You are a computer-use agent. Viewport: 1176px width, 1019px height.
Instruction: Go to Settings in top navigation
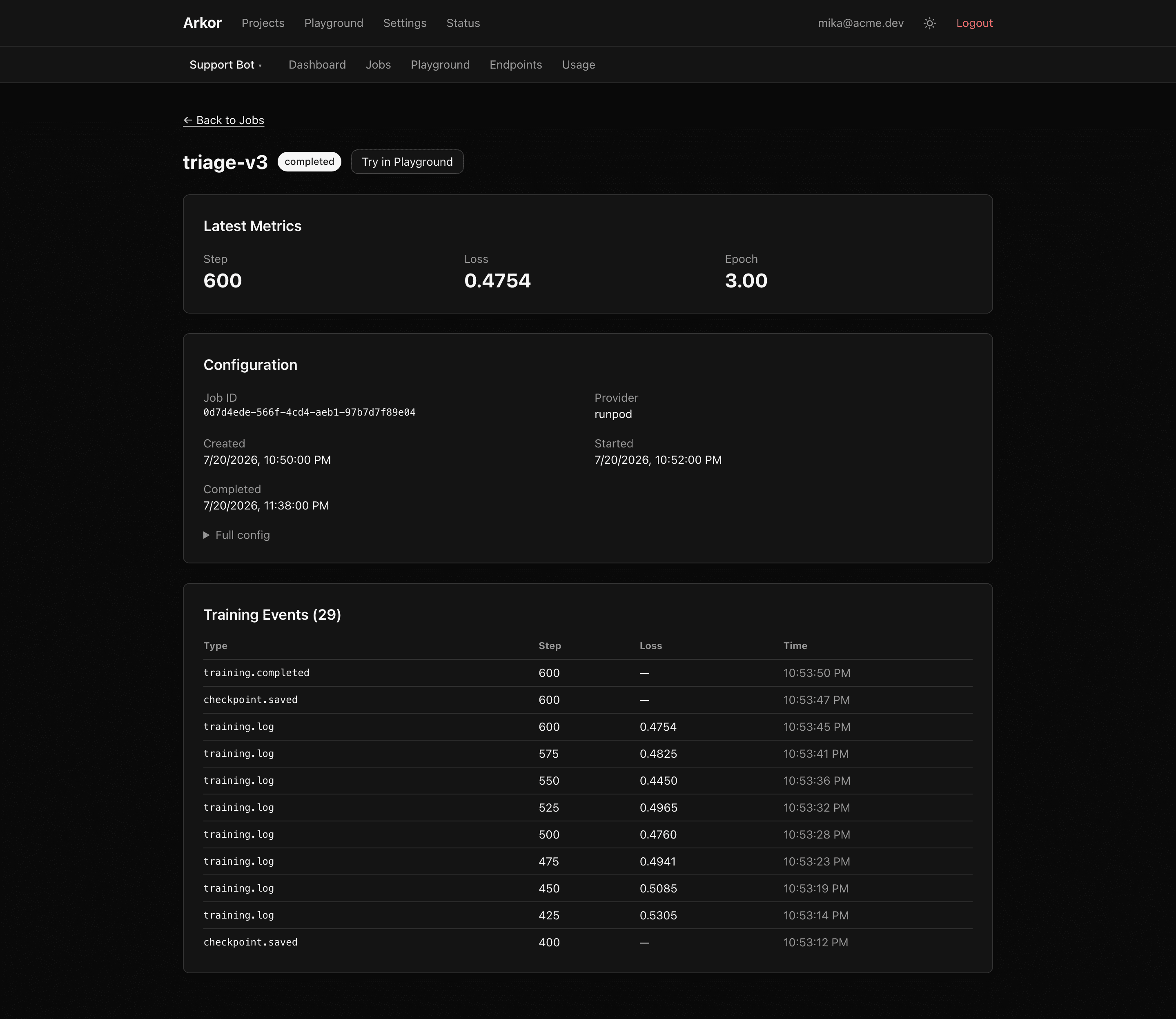point(405,23)
